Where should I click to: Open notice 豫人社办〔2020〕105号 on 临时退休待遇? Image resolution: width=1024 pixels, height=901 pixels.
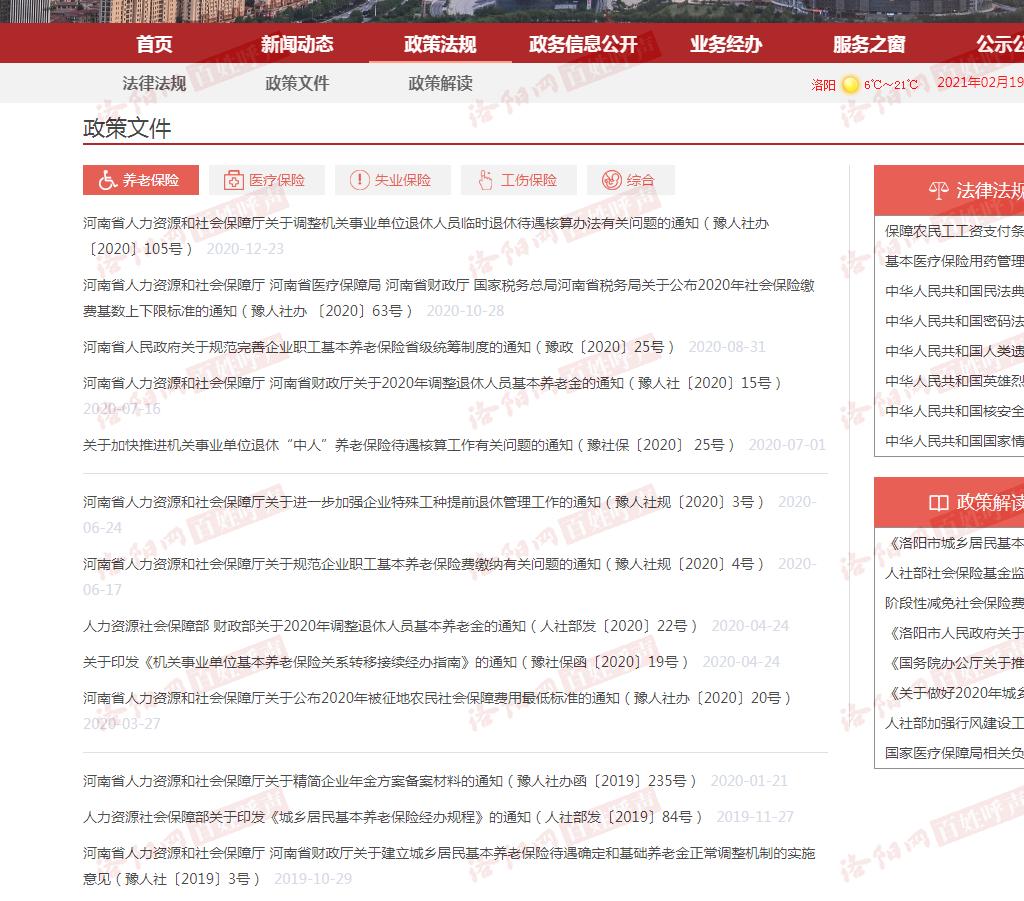tap(426, 236)
